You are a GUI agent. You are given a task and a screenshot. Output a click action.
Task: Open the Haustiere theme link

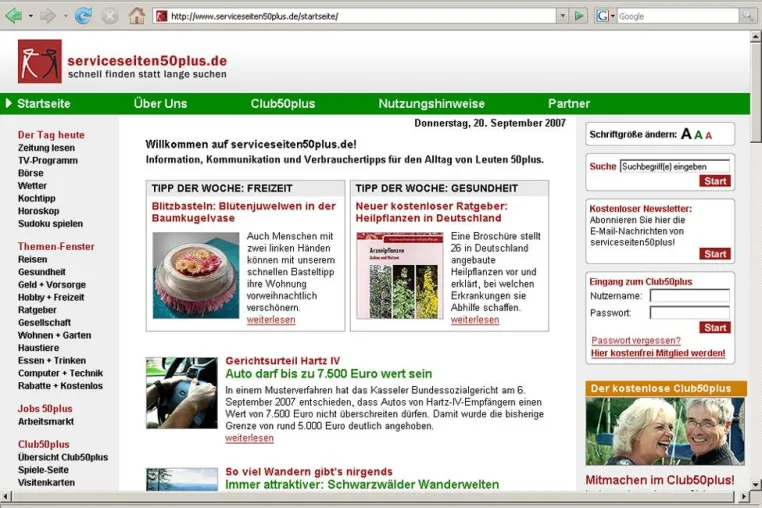coord(38,348)
